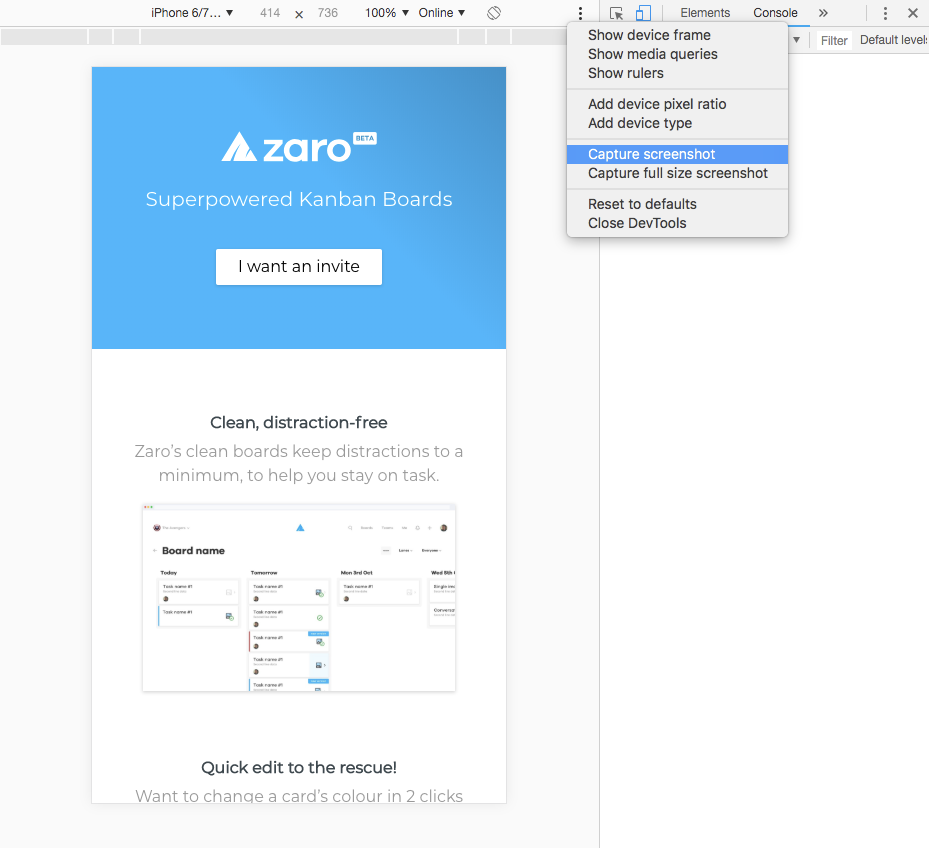The image size is (929, 848).
Task: Open the Default levels dropdown
Action: (893, 40)
